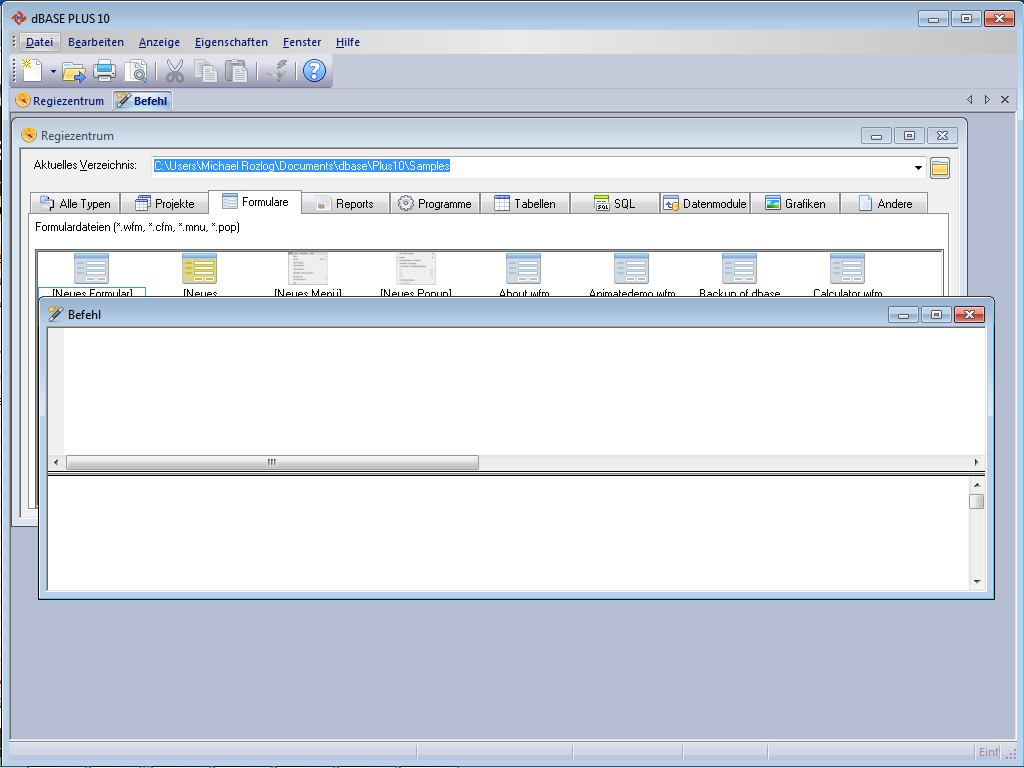The height and width of the screenshot is (768, 1024).
Task: Select the SQL tab
Action: point(616,204)
